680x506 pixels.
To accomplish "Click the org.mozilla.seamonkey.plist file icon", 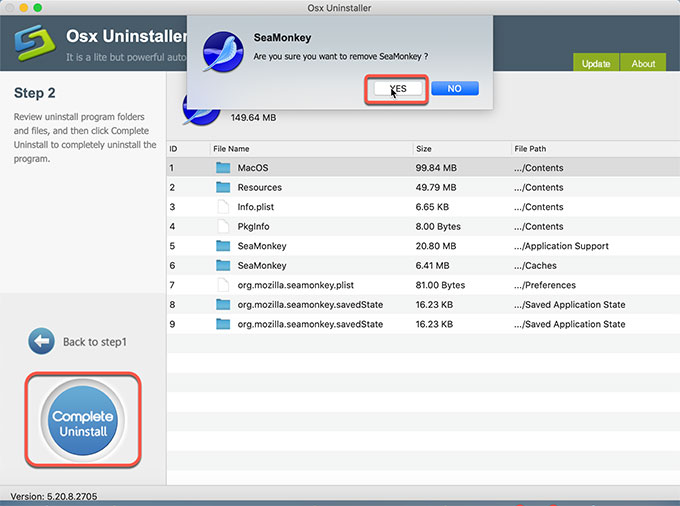I will tap(223, 285).
